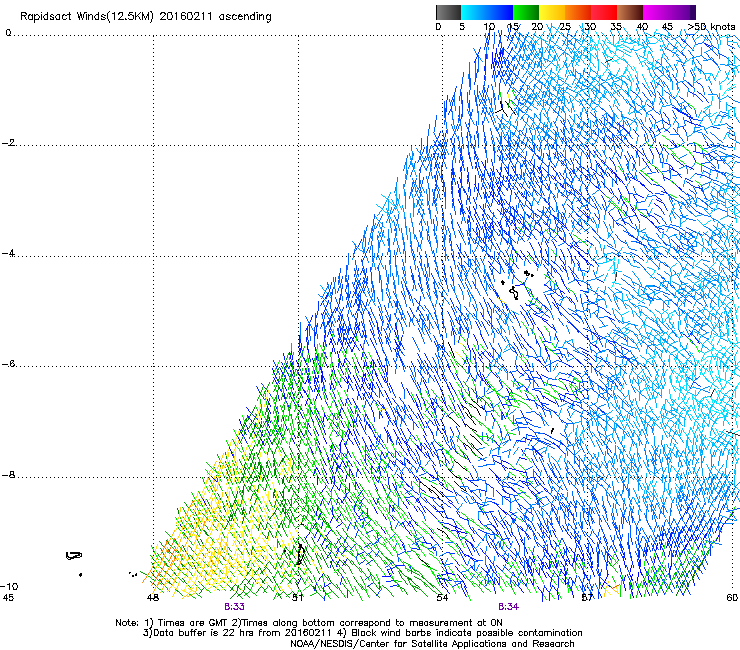
Task: Click the island outline near longitude 51, latitude -9.5
Action: point(299,554)
